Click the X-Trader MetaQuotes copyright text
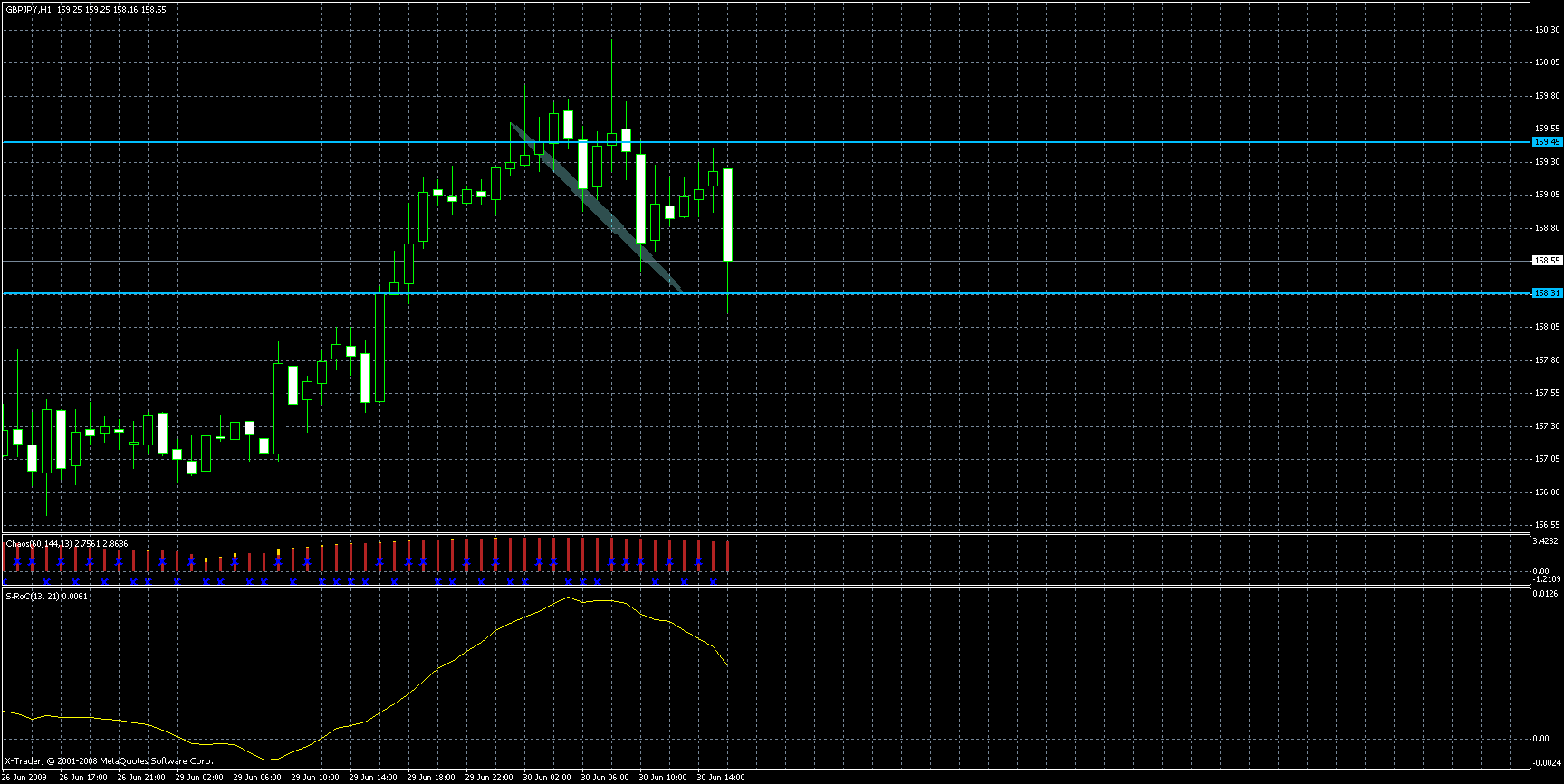Viewport: 1564px width, 784px height. pyautogui.click(x=109, y=761)
